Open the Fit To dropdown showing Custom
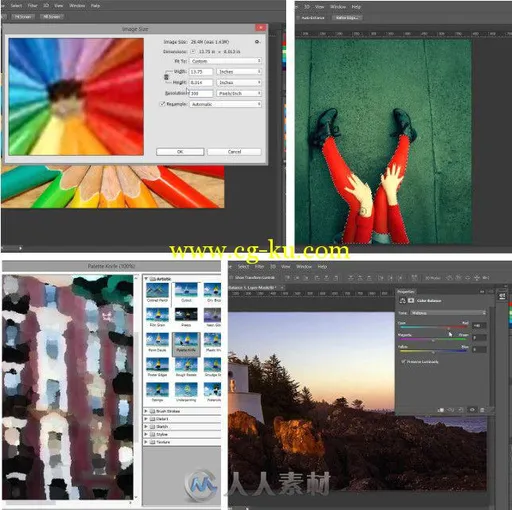Image resolution: width=512 pixels, height=510 pixels. tap(225, 61)
